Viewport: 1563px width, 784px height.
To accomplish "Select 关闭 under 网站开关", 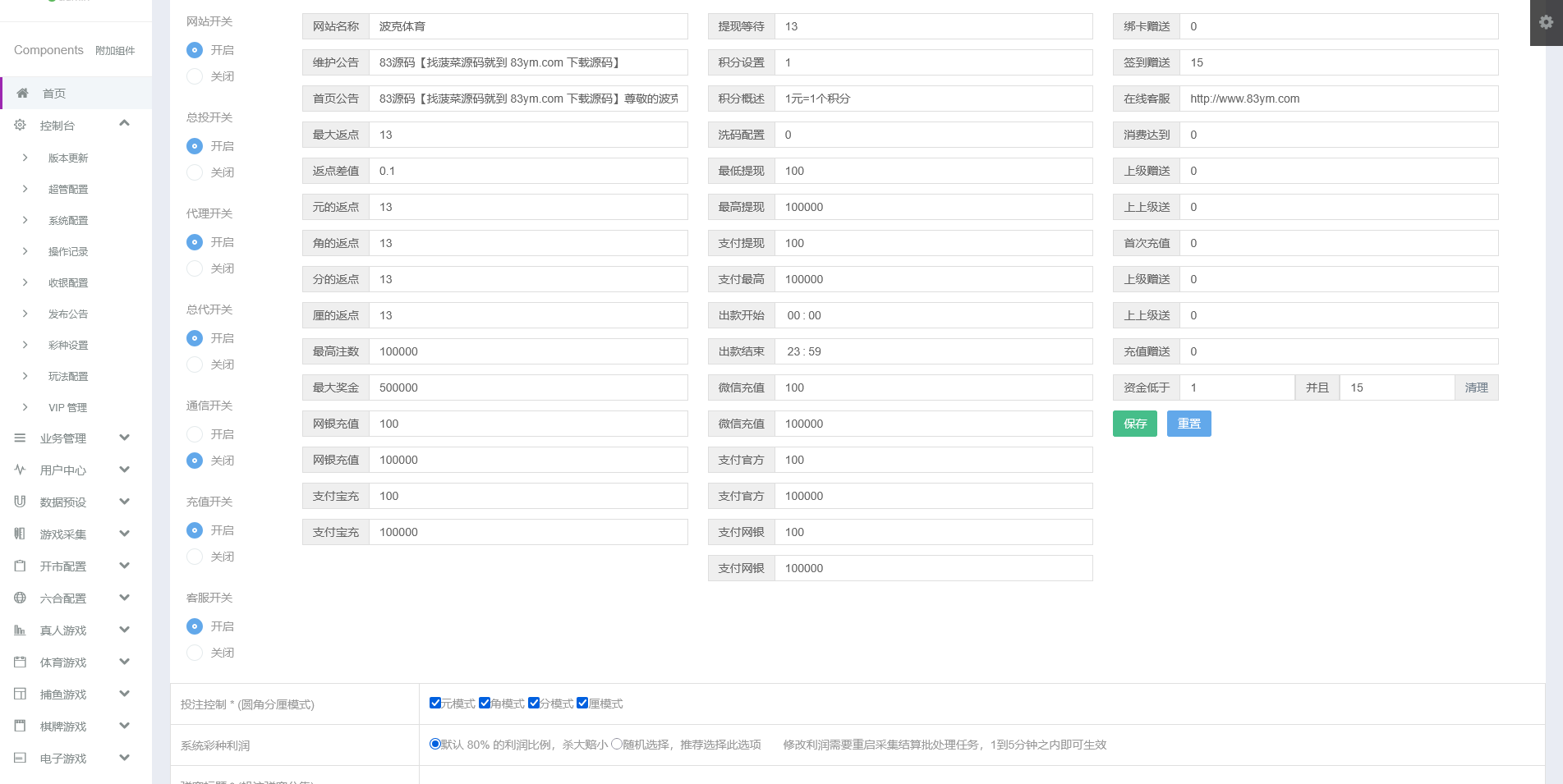I will [x=195, y=76].
